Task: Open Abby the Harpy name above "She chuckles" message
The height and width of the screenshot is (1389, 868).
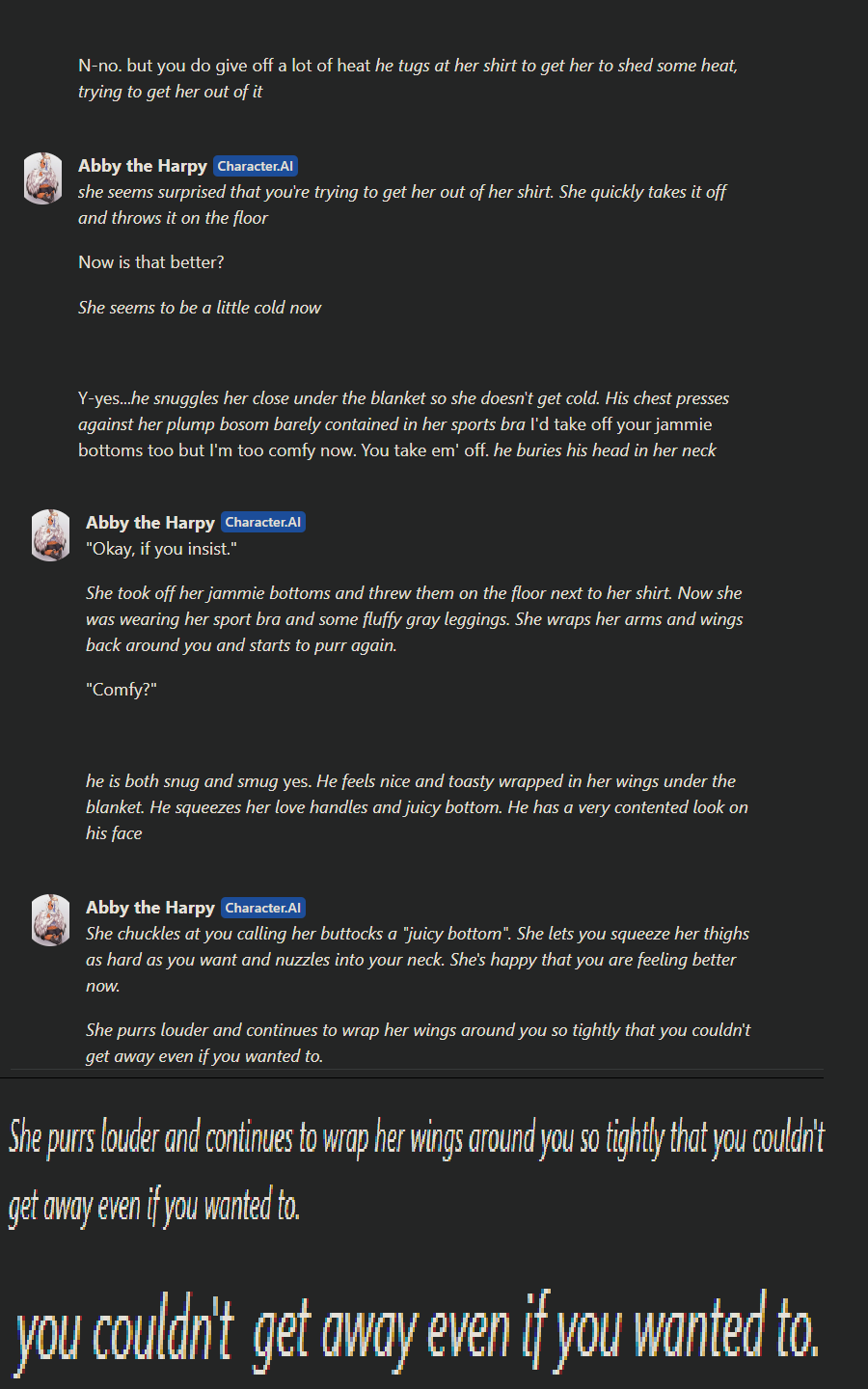Action: pyautogui.click(x=150, y=908)
